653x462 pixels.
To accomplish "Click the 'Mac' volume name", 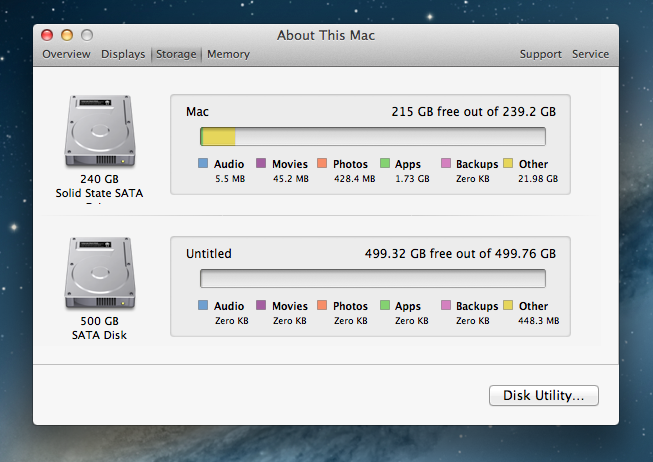I will pos(197,112).
